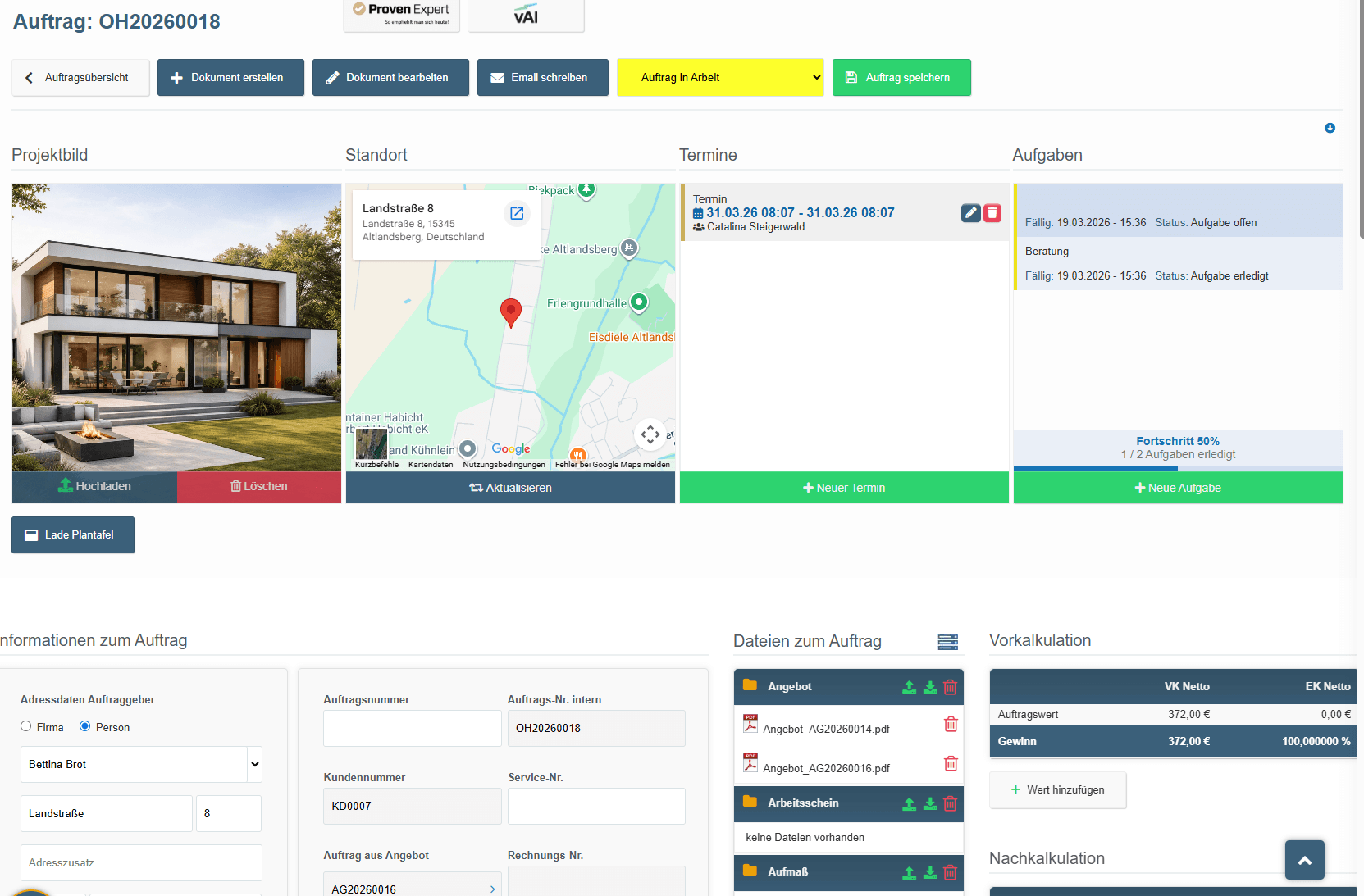Add a Neuer Termin
The width and height of the screenshot is (1364, 896).
pos(844,488)
